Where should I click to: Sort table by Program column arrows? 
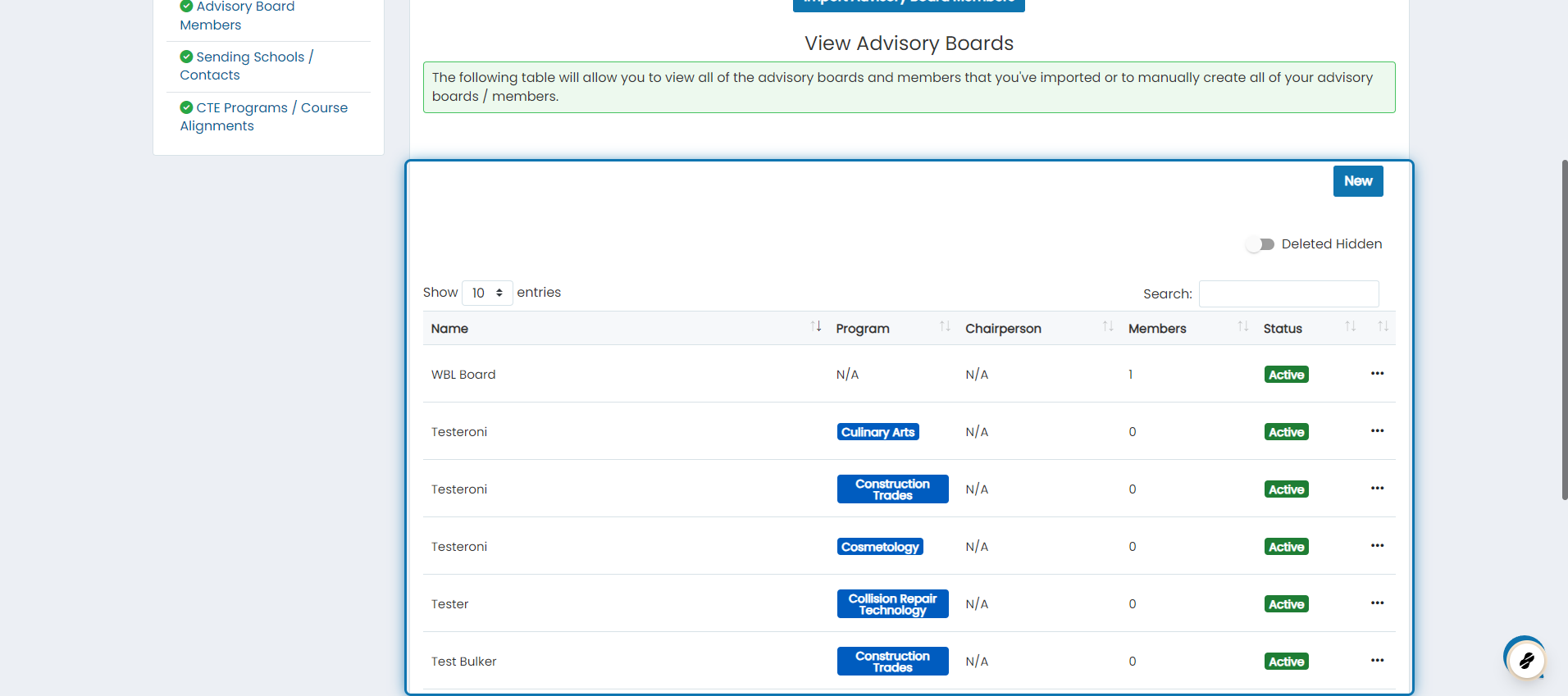point(945,326)
